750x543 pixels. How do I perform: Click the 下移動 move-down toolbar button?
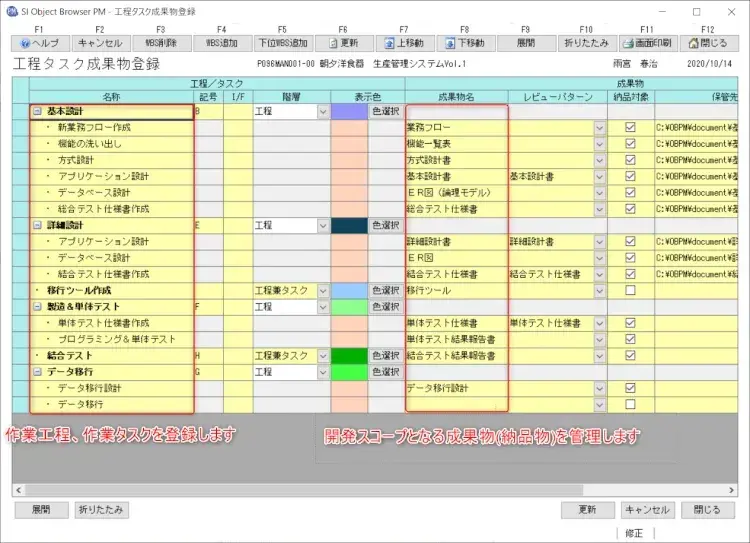pos(466,43)
